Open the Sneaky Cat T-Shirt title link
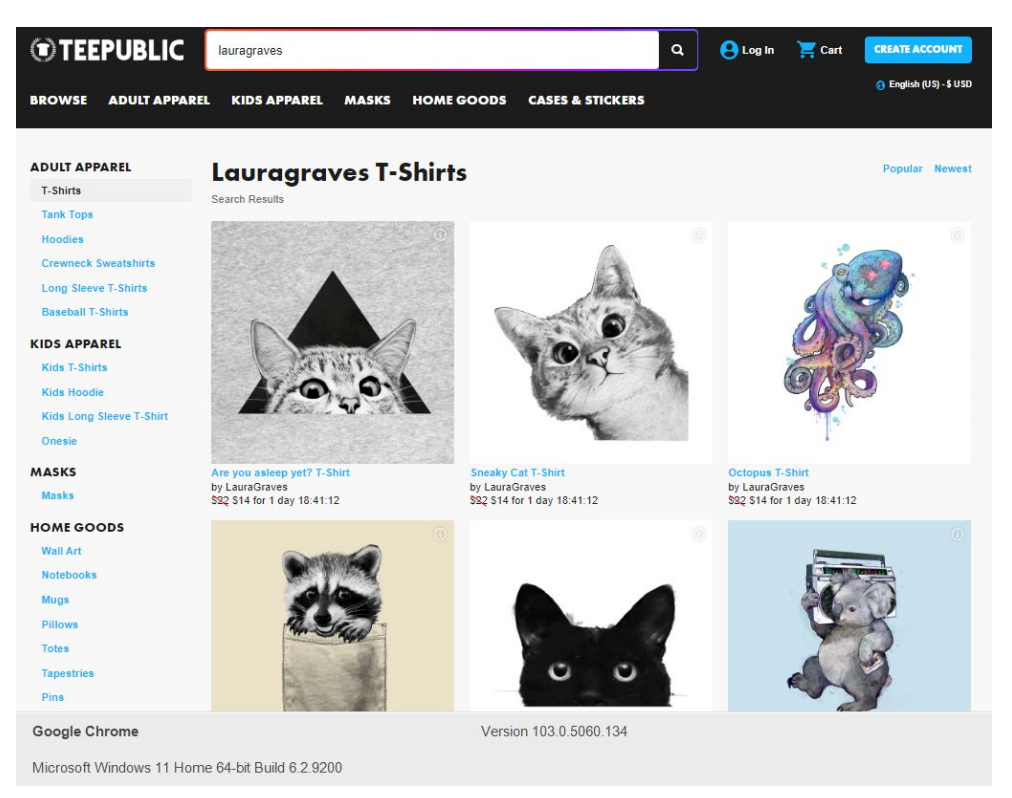The width and height of the screenshot is (1012, 798). click(x=518, y=473)
